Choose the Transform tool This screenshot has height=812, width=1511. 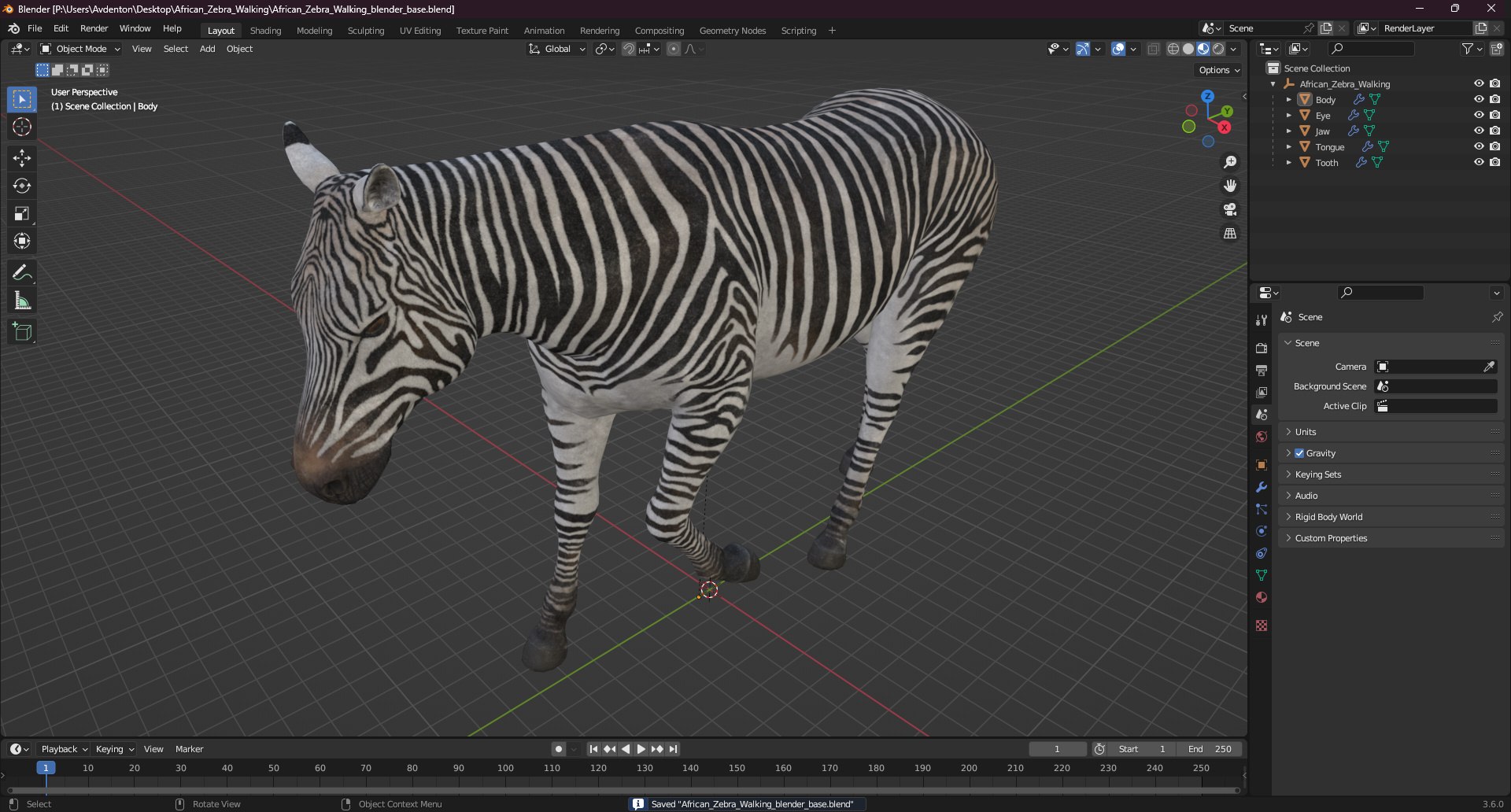(x=22, y=241)
